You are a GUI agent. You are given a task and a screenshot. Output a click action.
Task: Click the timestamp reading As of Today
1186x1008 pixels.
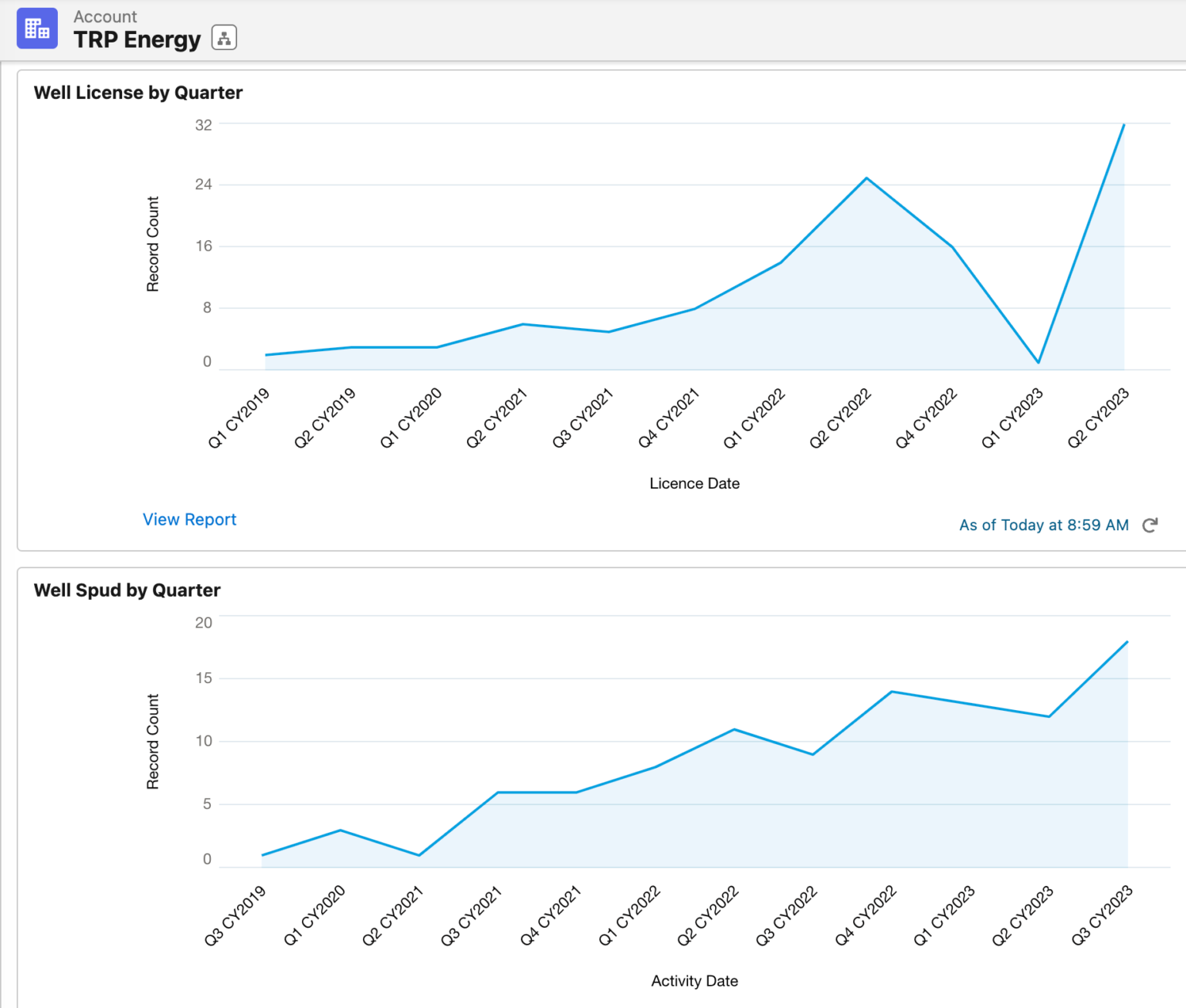tap(1043, 525)
